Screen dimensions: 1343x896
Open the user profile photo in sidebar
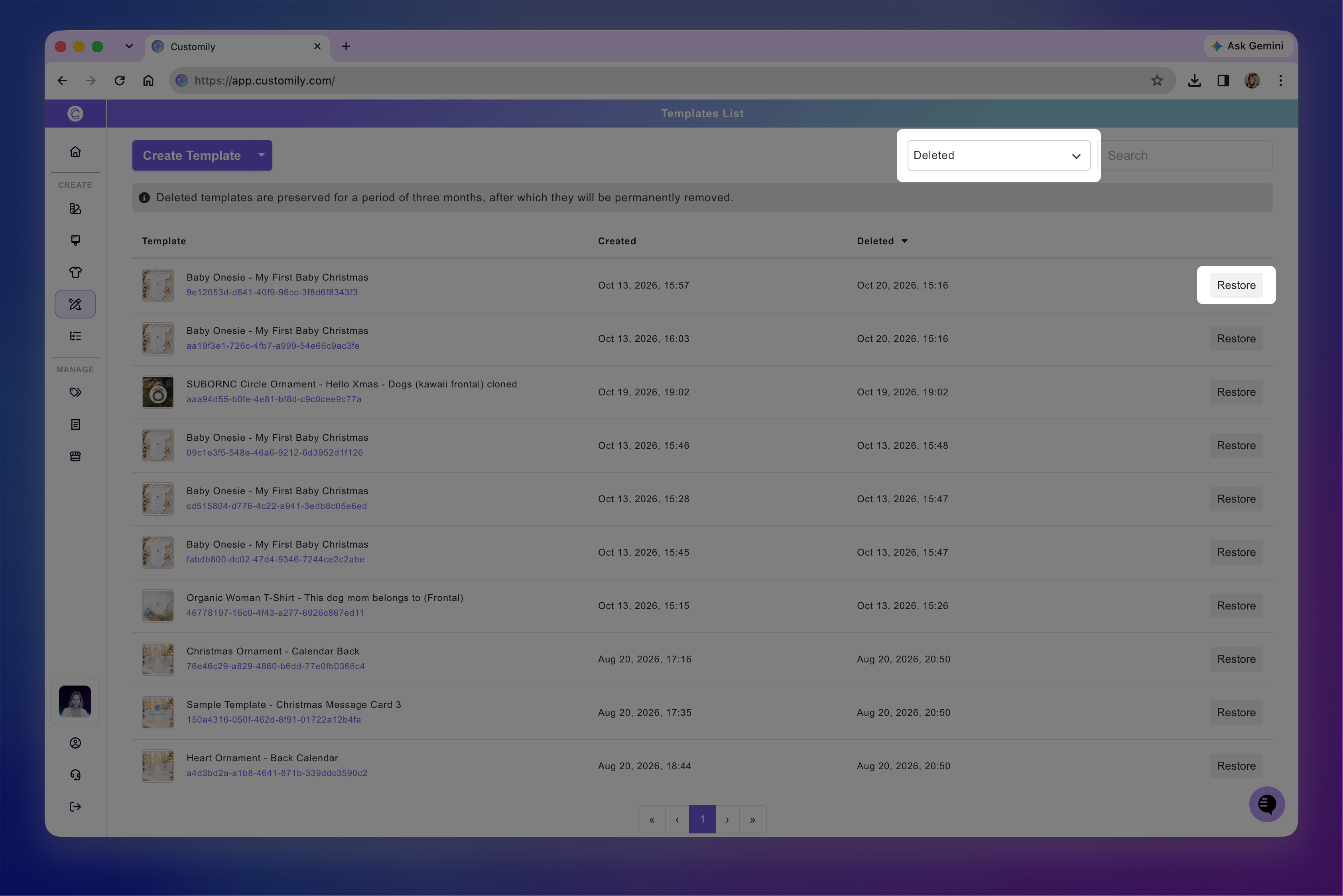click(x=75, y=701)
